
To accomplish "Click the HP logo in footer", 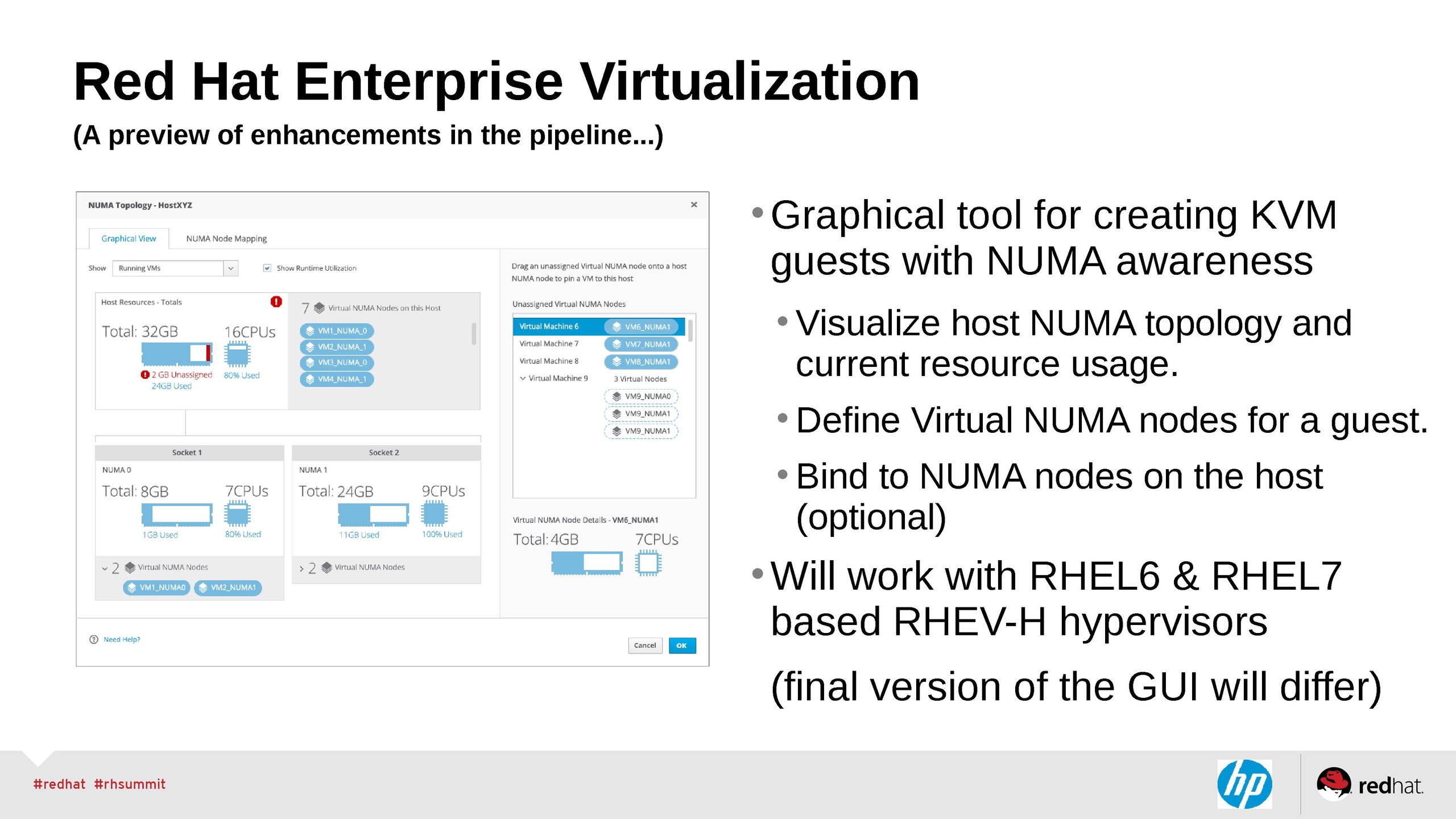I will [1244, 784].
